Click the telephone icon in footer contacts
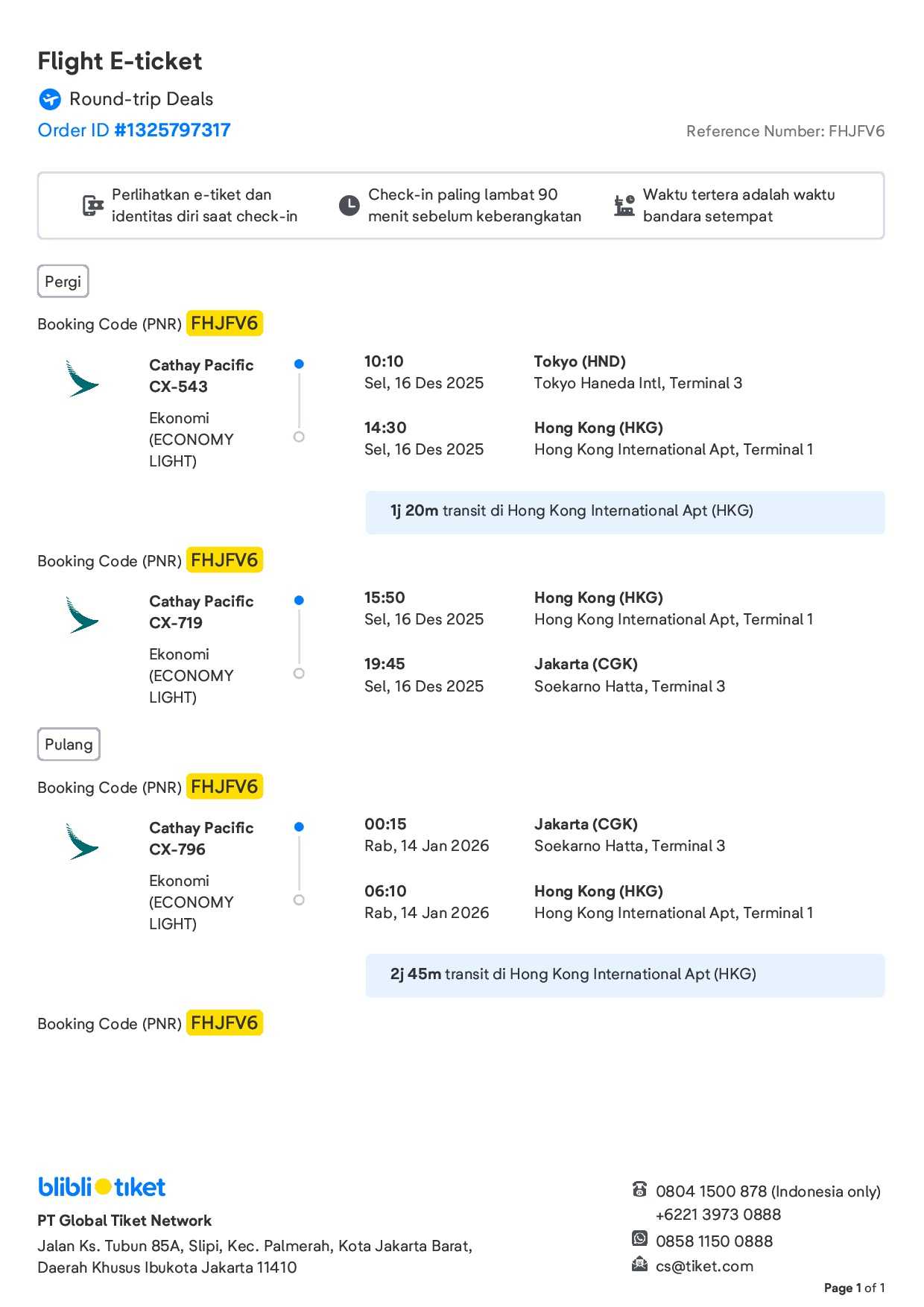Image resolution: width=924 pixels, height=1307 pixels. (639, 1189)
